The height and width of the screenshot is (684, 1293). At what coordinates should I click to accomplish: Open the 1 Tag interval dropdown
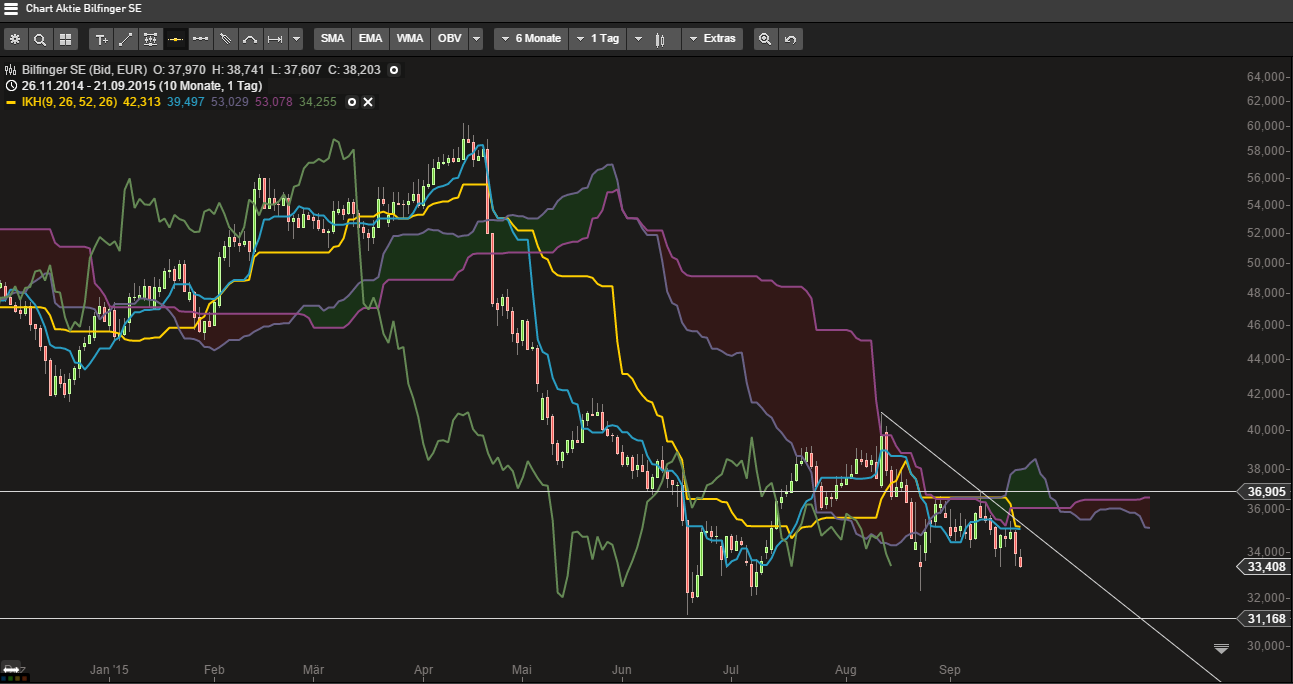[597, 39]
